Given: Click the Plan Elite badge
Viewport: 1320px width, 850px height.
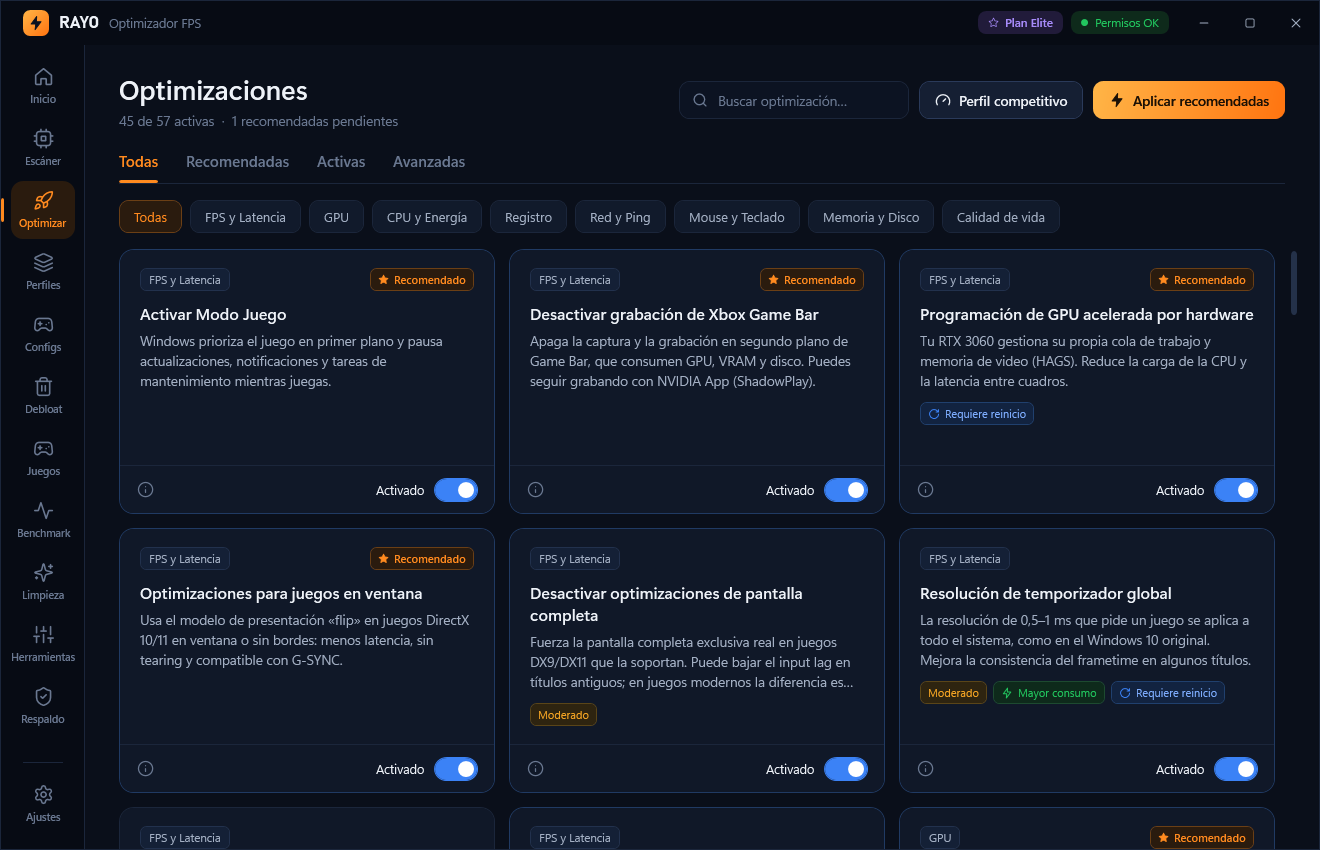Looking at the screenshot, I should [x=1020, y=23].
